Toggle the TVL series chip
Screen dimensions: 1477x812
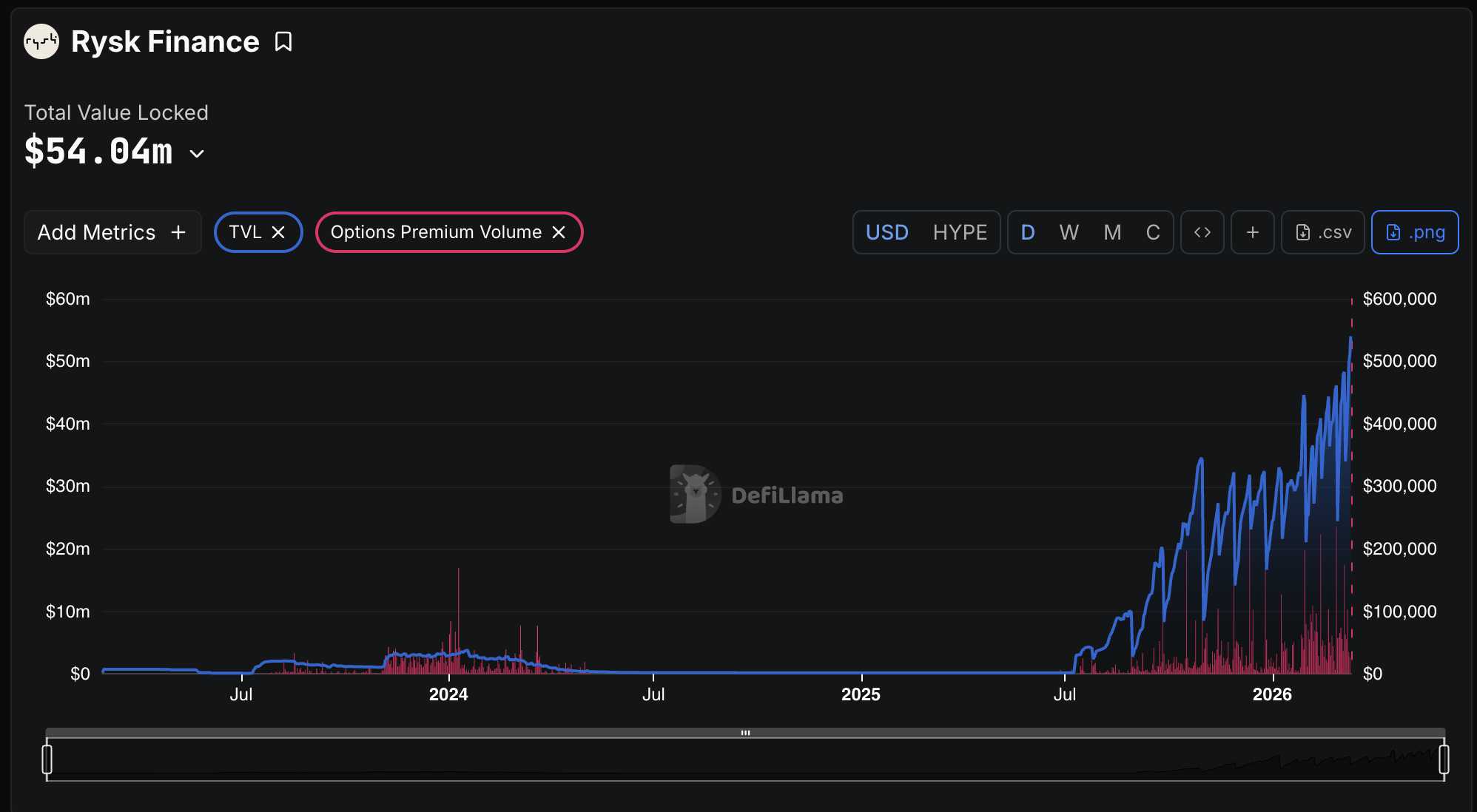245,232
